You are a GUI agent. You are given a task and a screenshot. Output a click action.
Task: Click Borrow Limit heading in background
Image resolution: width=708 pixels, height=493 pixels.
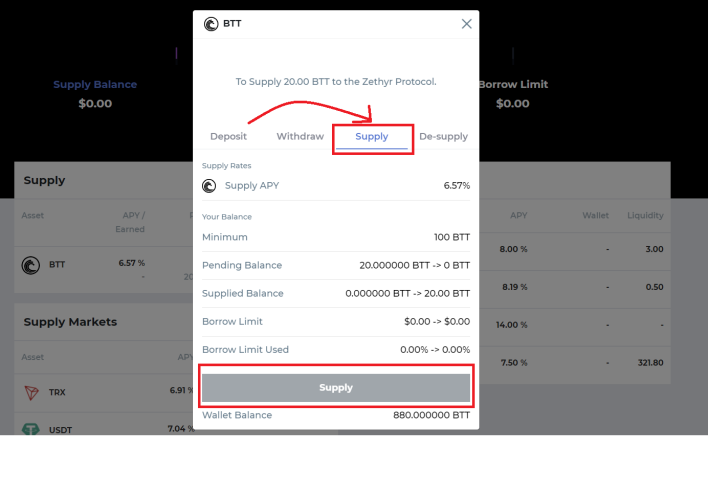coord(513,84)
